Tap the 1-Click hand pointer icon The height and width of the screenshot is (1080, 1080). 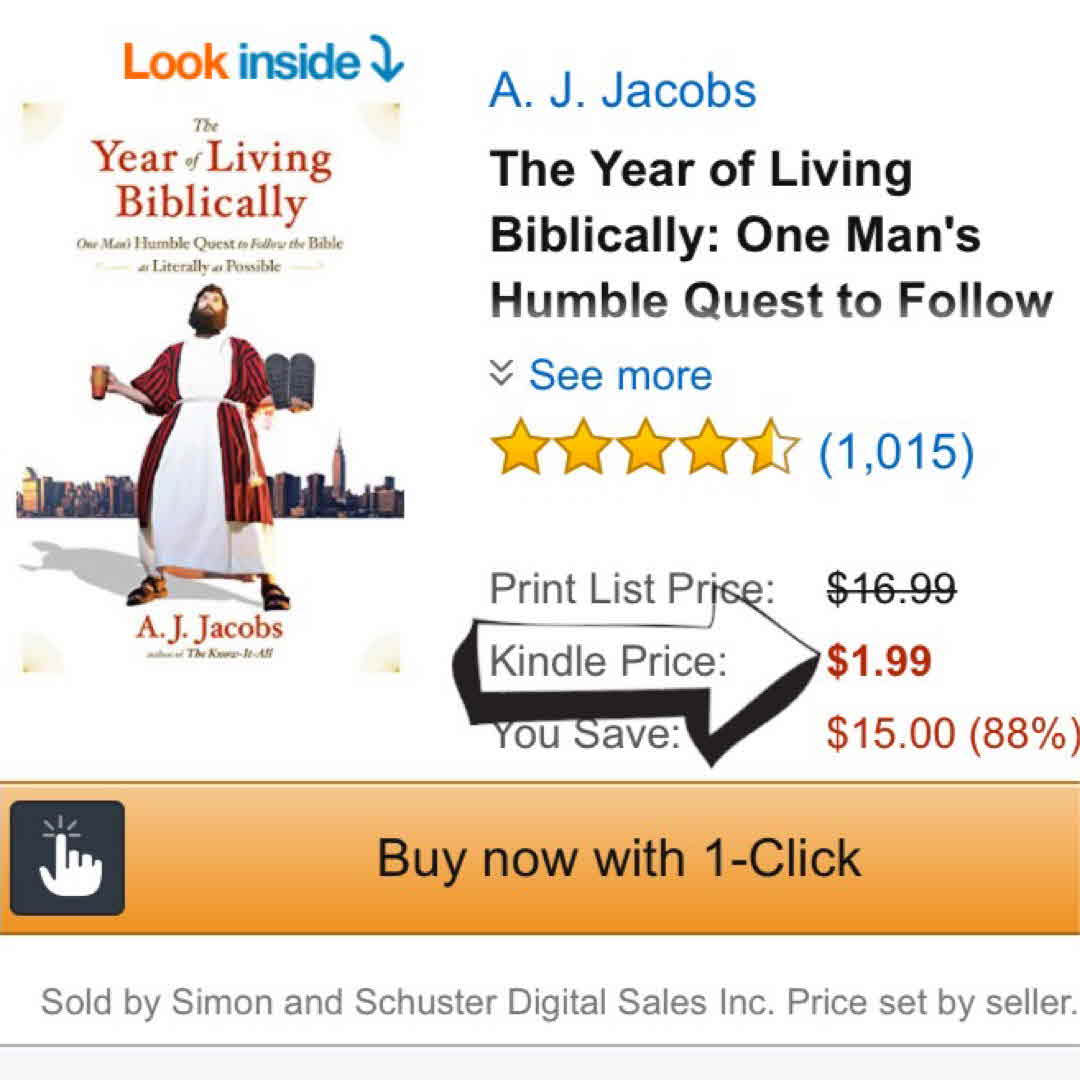[x=68, y=858]
